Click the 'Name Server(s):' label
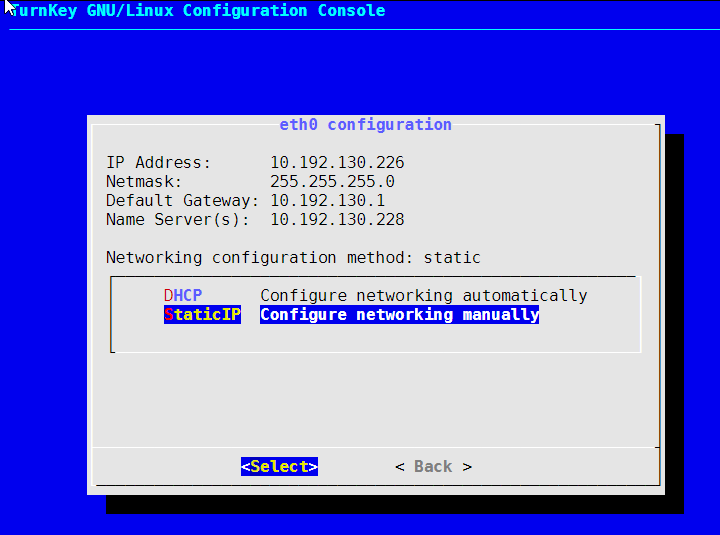This screenshot has width=720, height=535. point(178,220)
